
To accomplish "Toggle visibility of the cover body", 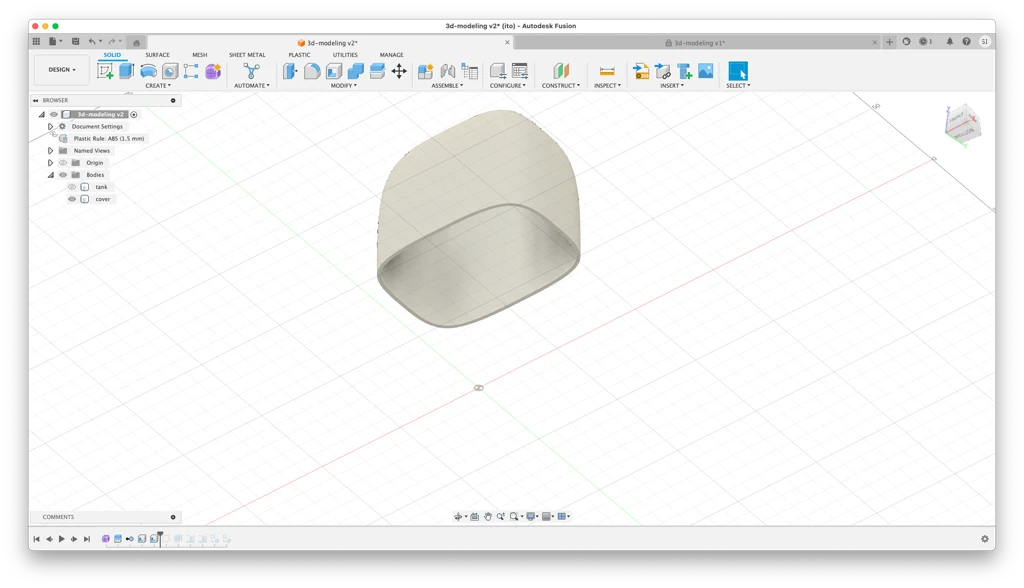I will (72, 199).
